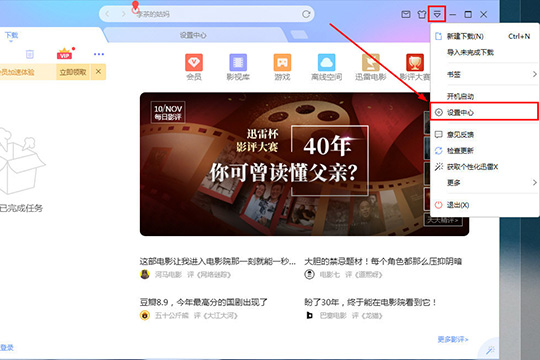Open article 这部电影让我进入电影院那一刻
This screenshot has width=540, height=360.
point(218,261)
